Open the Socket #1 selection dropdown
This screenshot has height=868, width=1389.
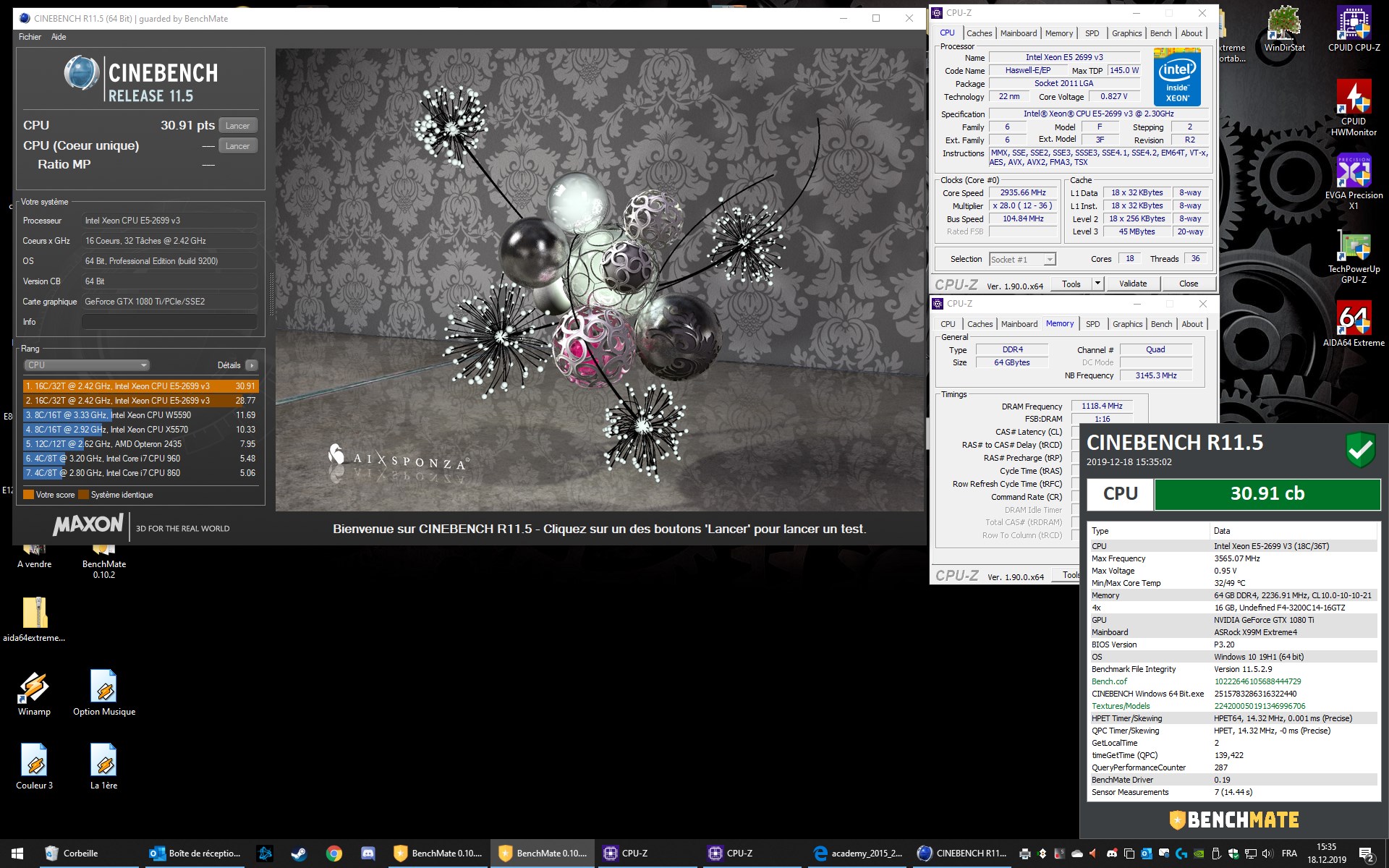coord(1022,259)
